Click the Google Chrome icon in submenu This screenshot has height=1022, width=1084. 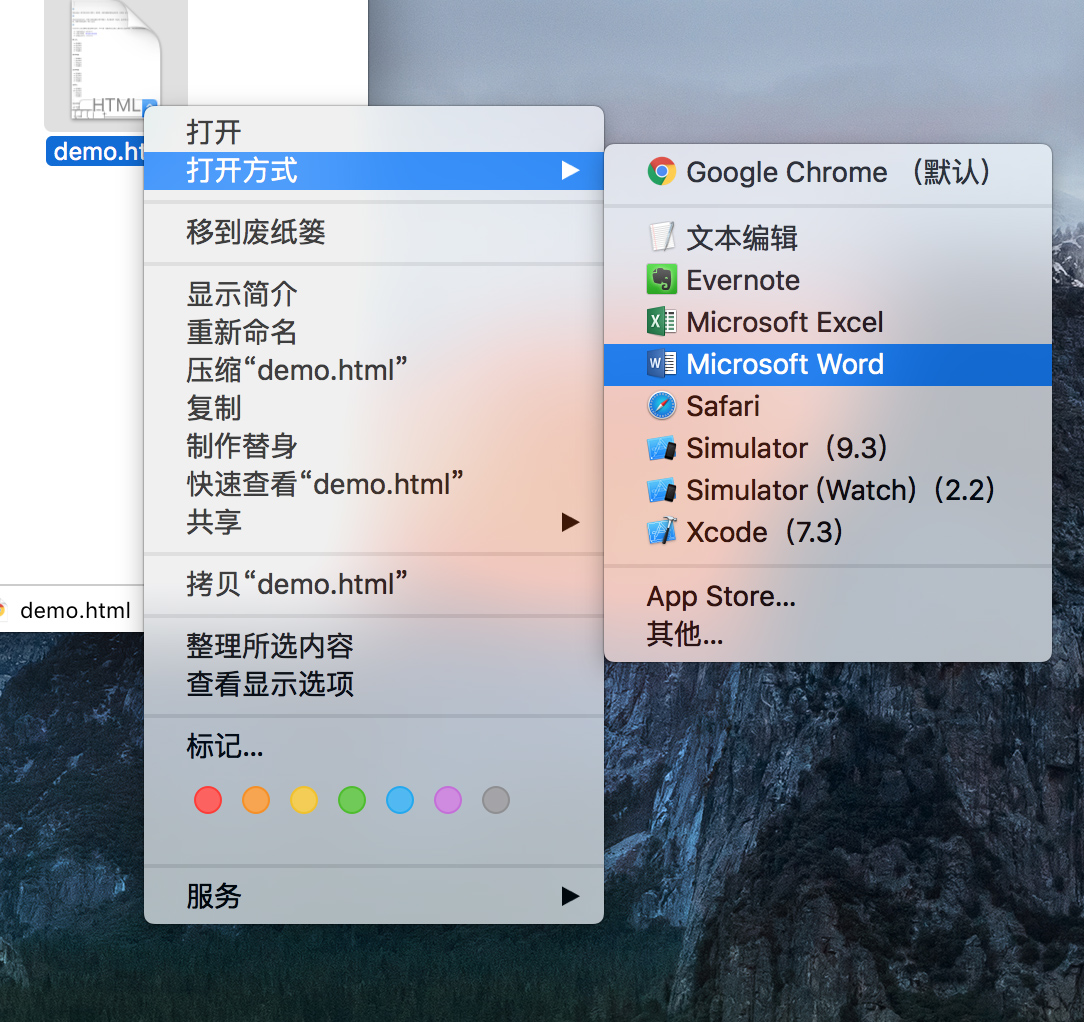662,171
